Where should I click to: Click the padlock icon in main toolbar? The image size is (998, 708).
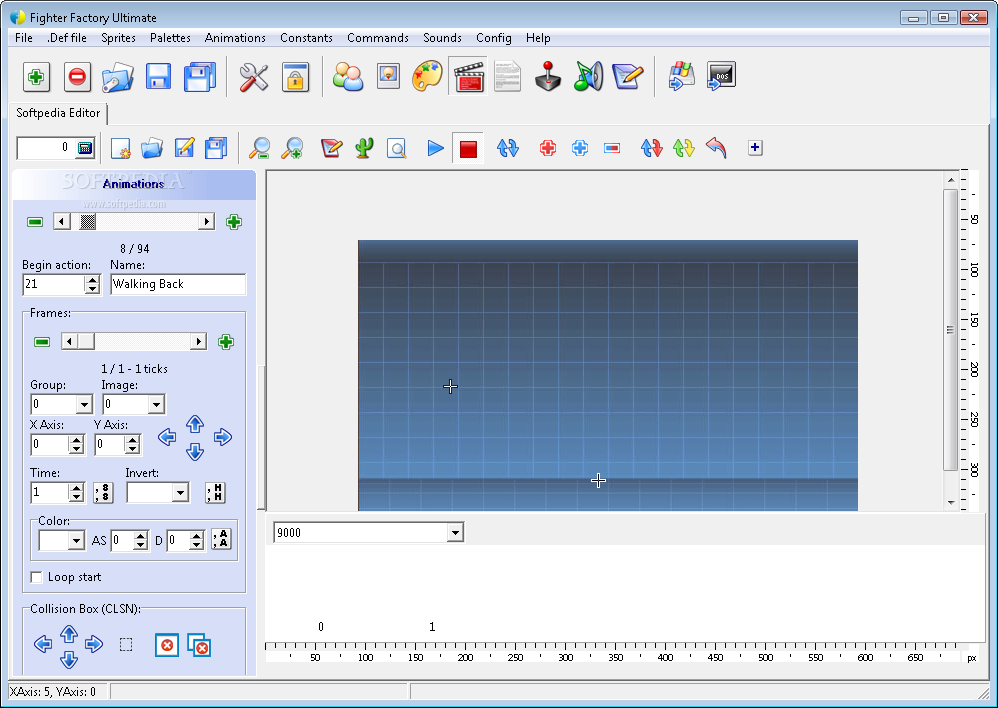click(295, 77)
